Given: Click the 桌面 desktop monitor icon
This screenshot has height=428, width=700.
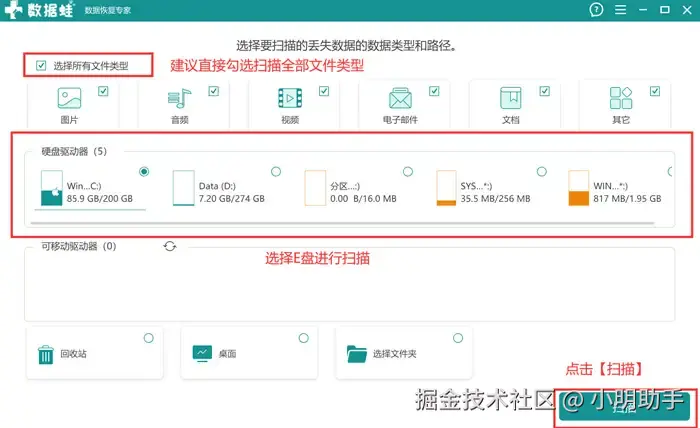Looking at the screenshot, I should coord(202,353).
